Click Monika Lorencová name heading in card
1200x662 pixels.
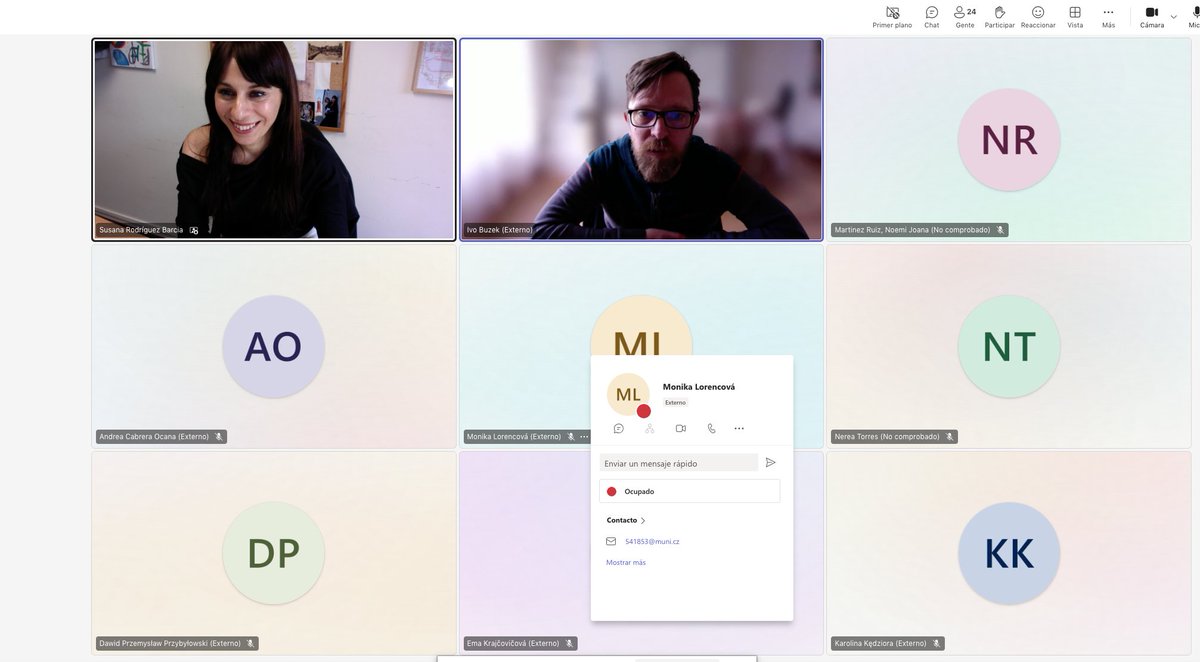click(699, 386)
